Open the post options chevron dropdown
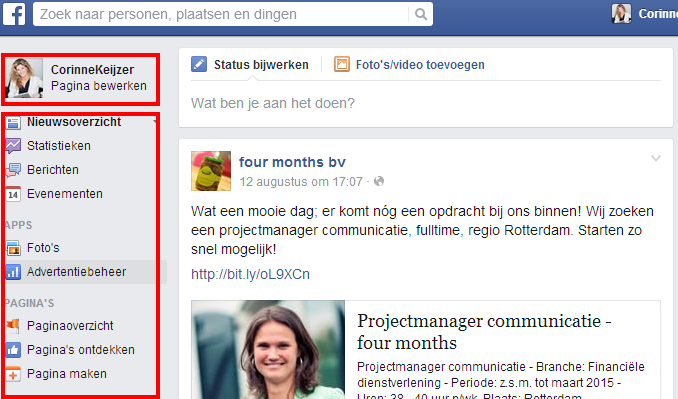The height and width of the screenshot is (399, 678). point(656,158)
